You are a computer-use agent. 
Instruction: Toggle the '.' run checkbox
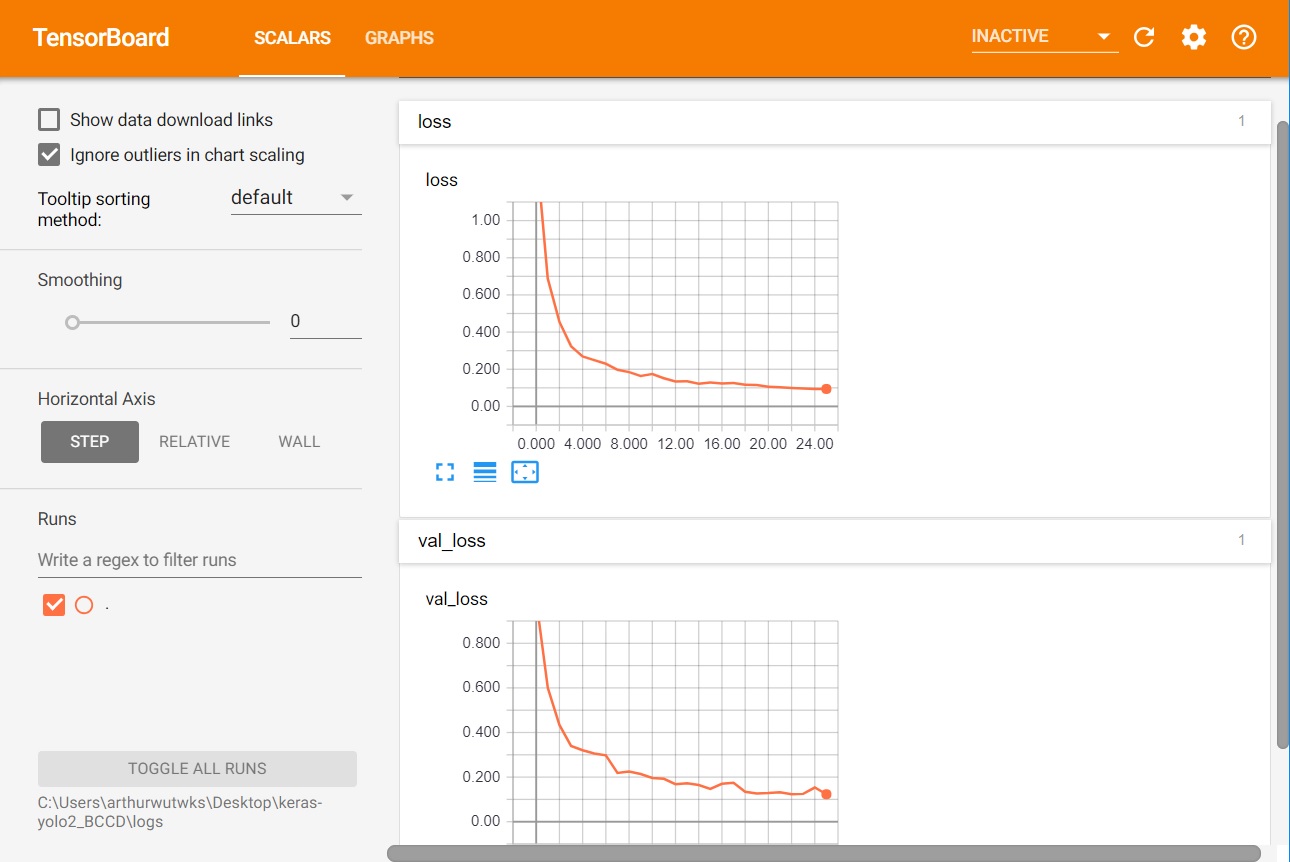pyautogui.click(x=54, y=605)
